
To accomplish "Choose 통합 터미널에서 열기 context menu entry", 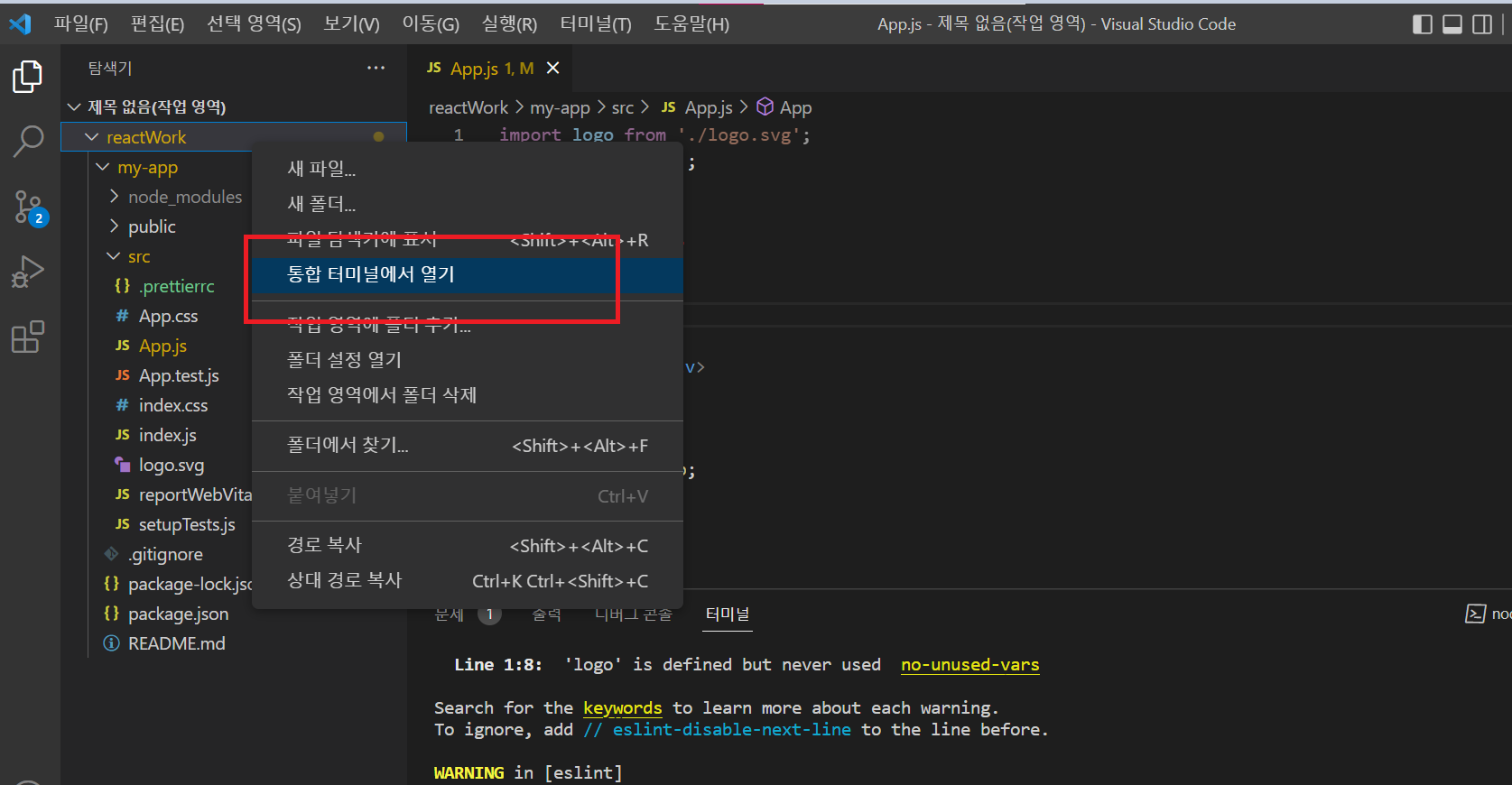I will click(468, 274).
